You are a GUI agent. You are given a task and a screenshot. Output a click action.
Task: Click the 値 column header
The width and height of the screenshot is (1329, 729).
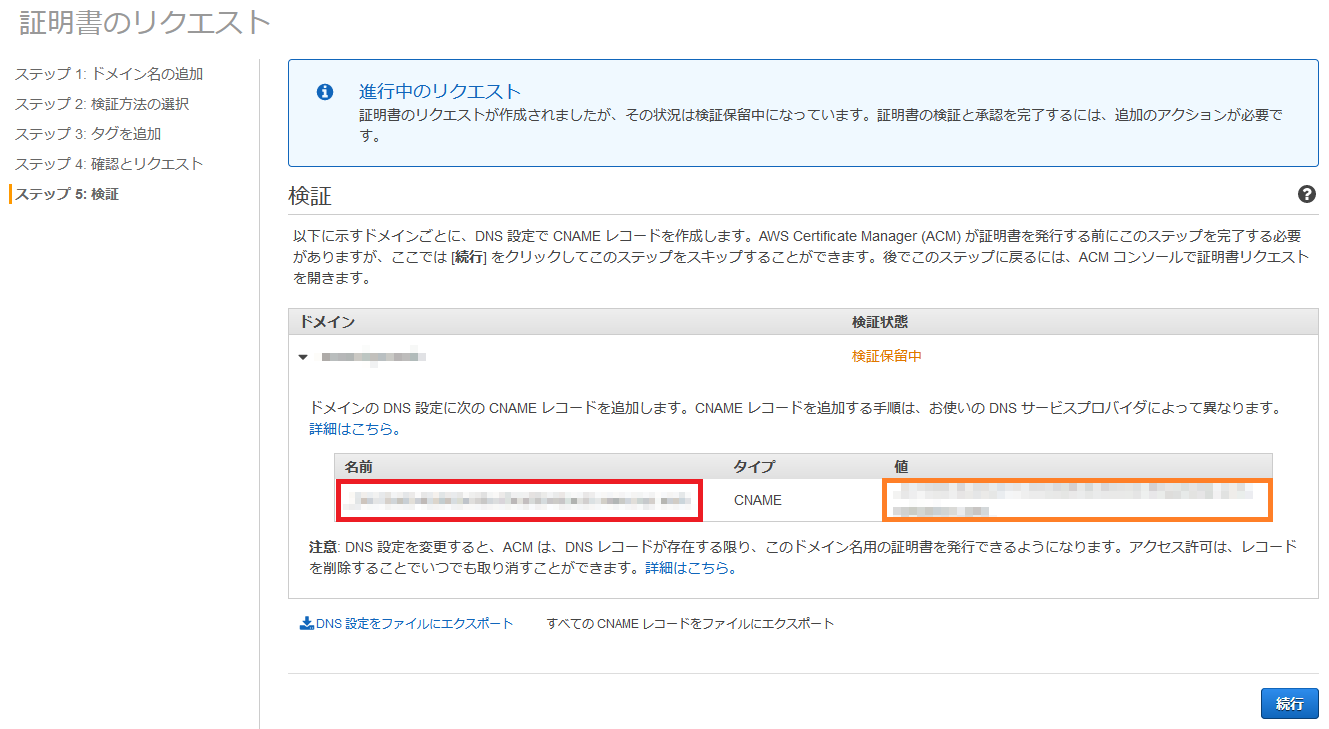901,466
